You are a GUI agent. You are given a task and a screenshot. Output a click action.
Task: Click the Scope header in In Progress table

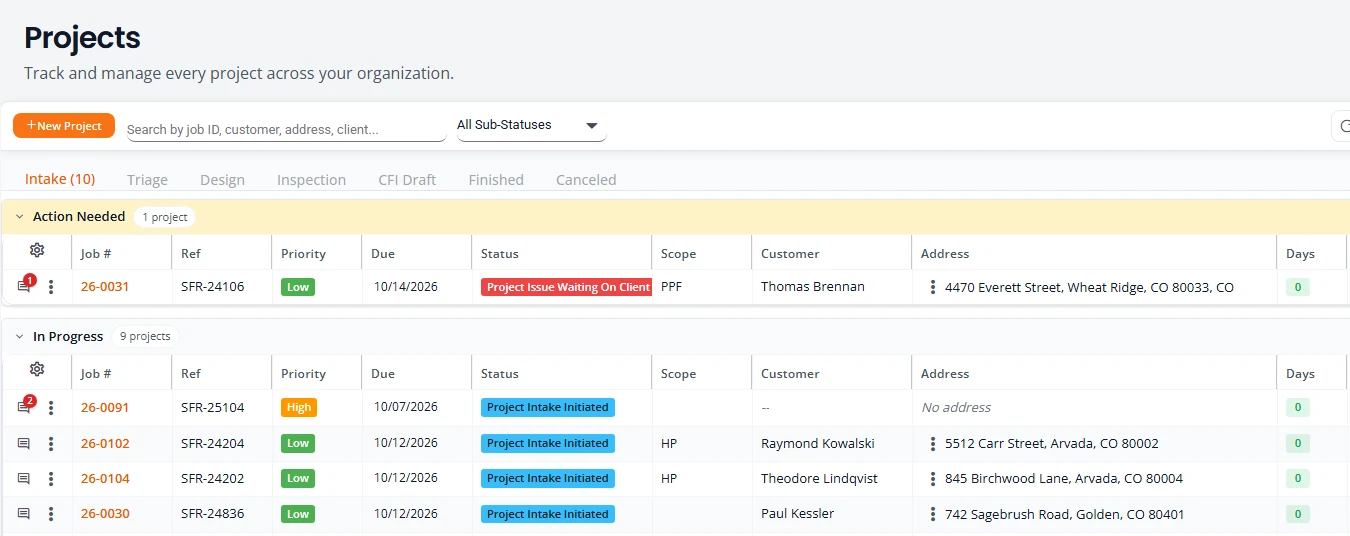point(678,374)
